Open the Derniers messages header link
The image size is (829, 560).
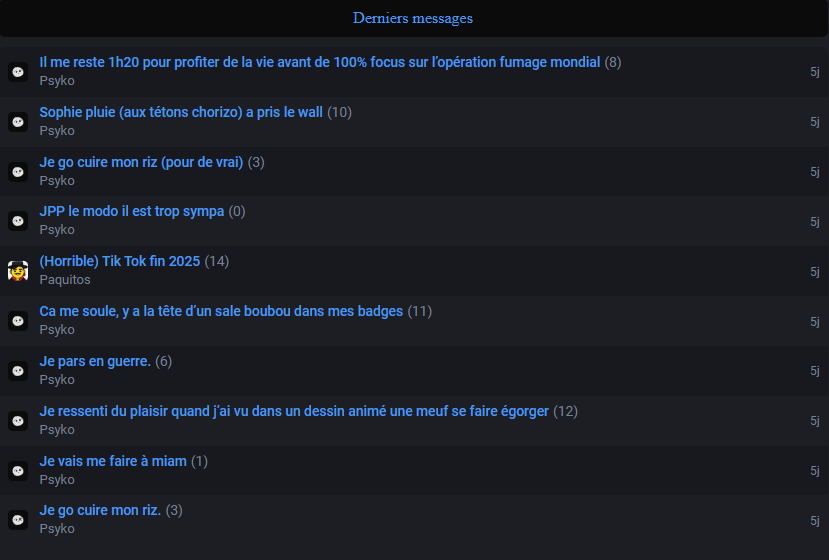[x=413, y=18]
